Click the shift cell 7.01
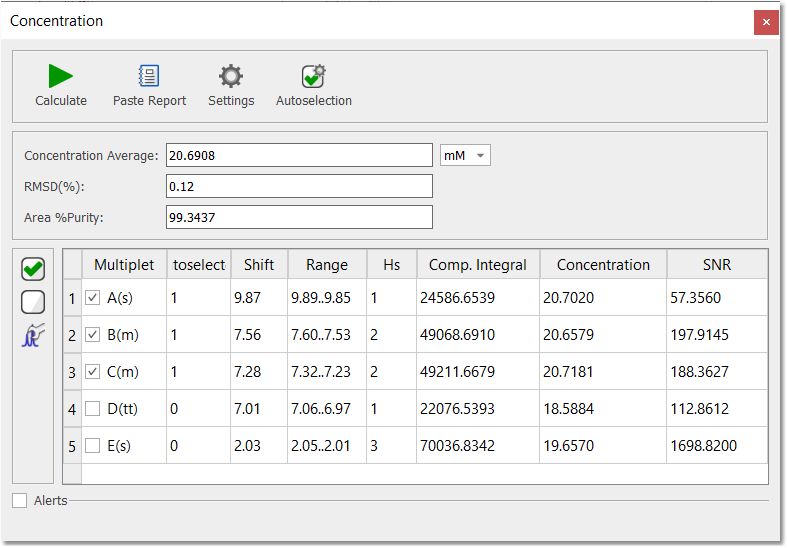The width and height of the screenshot is (787, 548). point(259,409)
